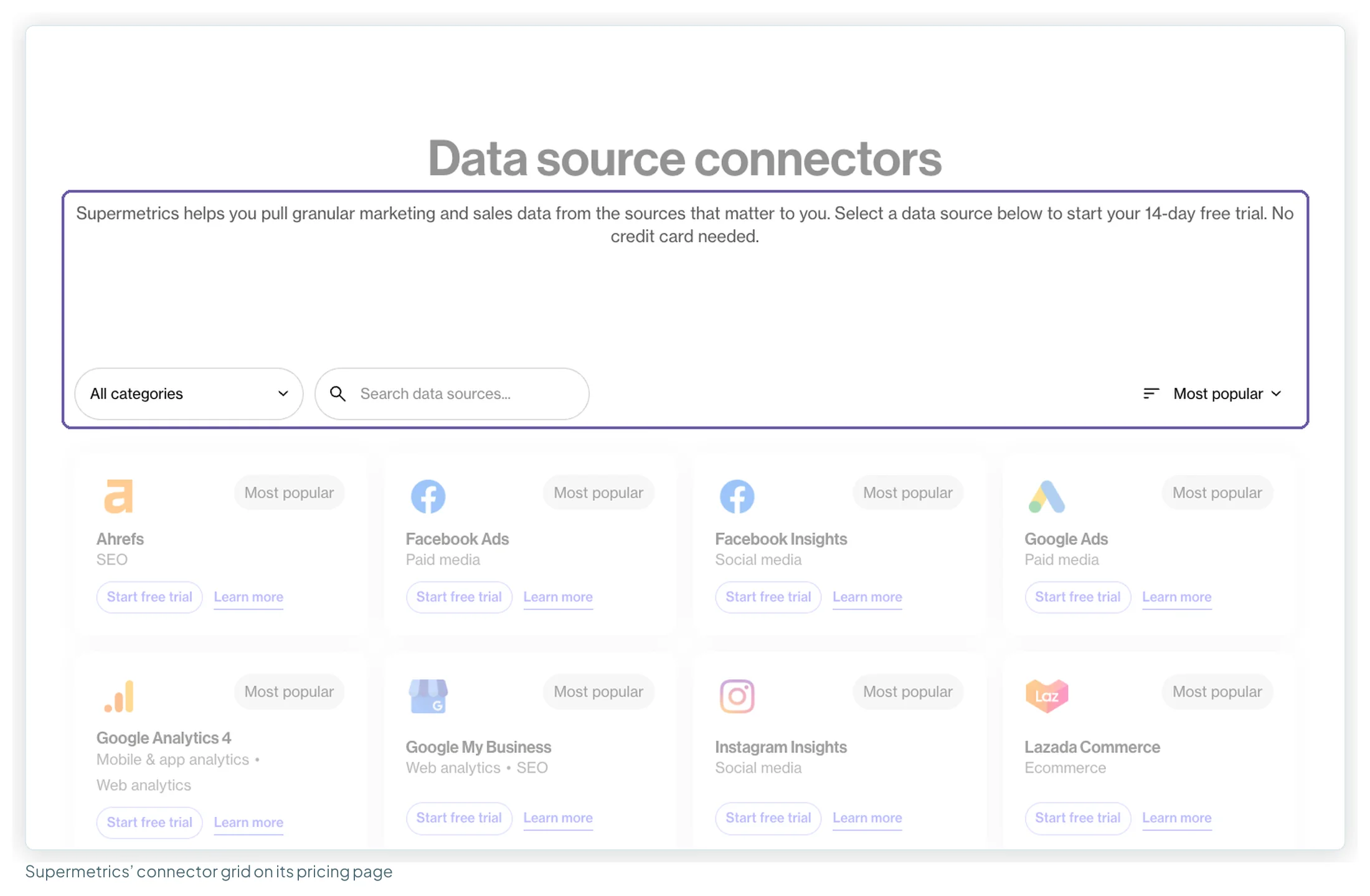Click the Google My Business card title
The width and height of the screenshot is (1370, 896).
[x=478, y=747]
